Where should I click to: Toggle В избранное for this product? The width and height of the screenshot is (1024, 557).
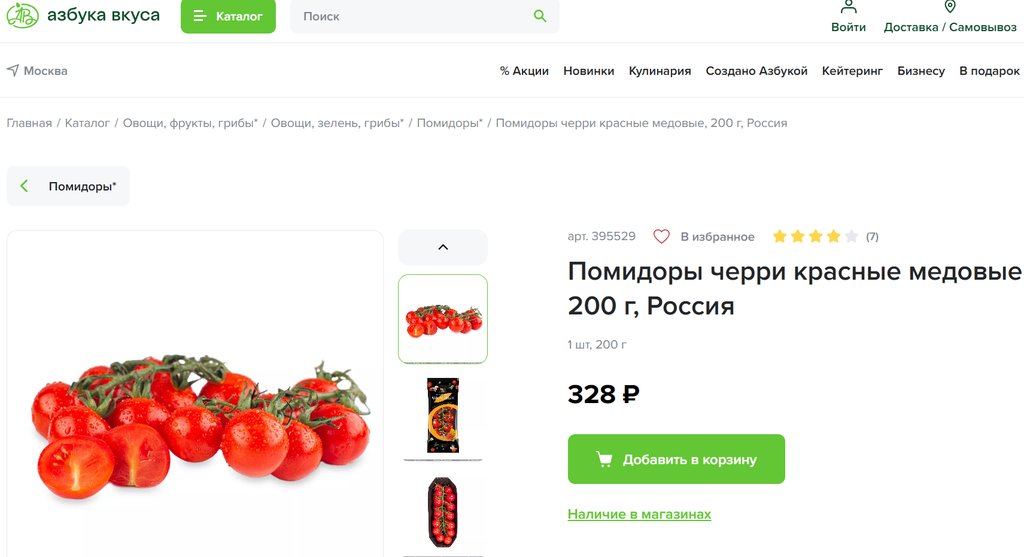coord(704,236)
